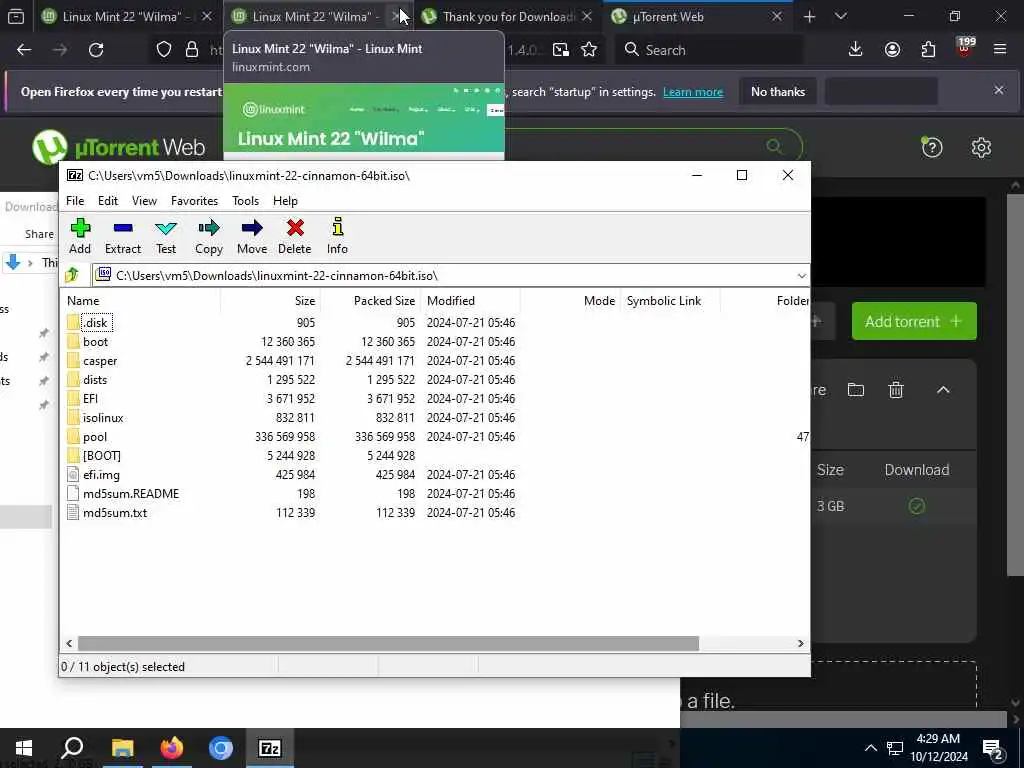Screen dimensions: 1024x768
Task: Click the µTorrent trash delete icon
Action: (x=896, y=390)
